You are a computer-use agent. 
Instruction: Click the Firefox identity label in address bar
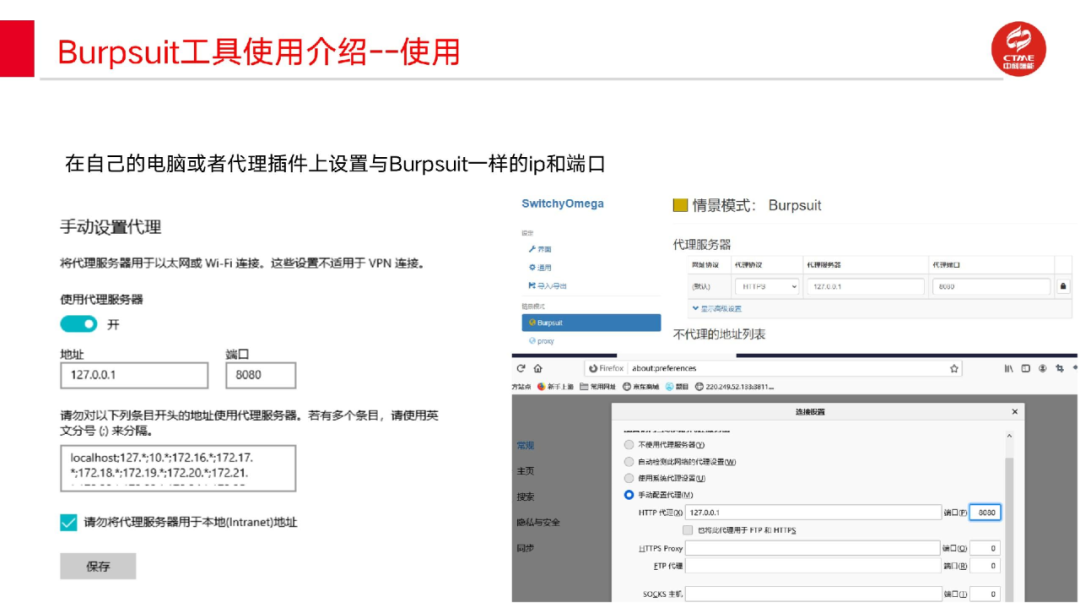pos(606,368)
